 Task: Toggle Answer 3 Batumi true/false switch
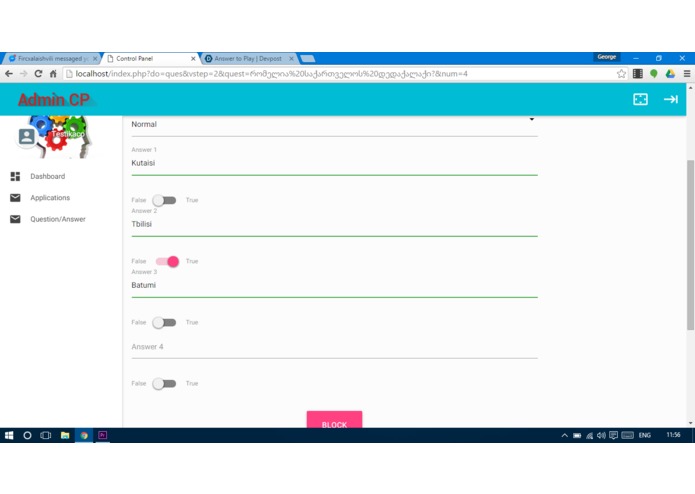(x=164, y=323)
